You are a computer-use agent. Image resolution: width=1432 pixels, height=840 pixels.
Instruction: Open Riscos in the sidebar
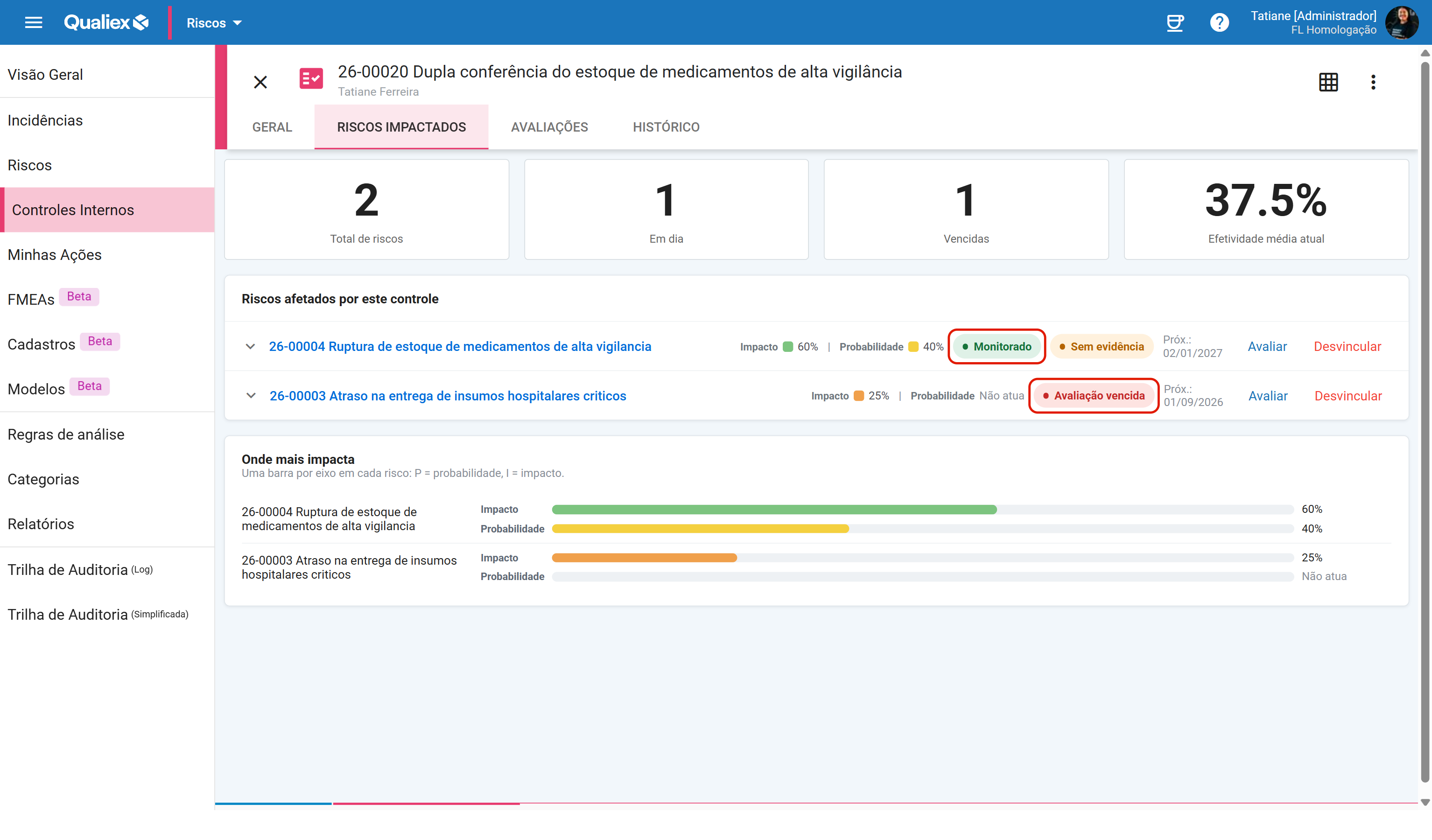107,165
